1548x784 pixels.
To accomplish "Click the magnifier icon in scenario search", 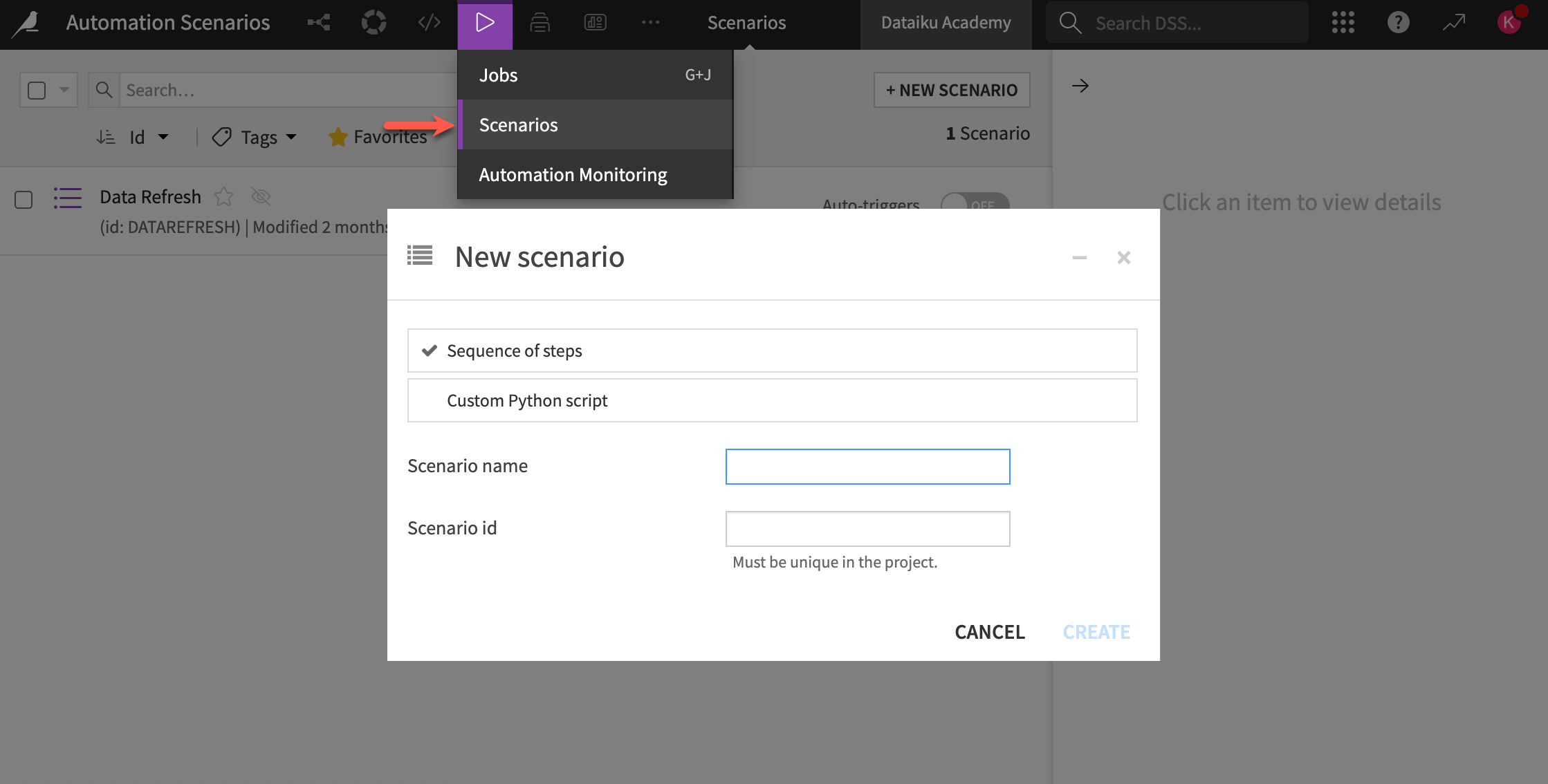I will [104, 90].
